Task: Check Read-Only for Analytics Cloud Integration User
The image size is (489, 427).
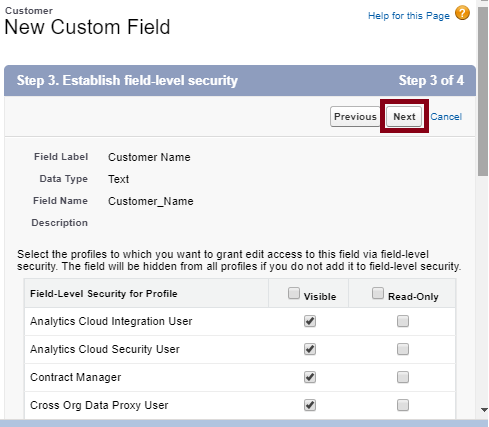Action: click(403, 321)
